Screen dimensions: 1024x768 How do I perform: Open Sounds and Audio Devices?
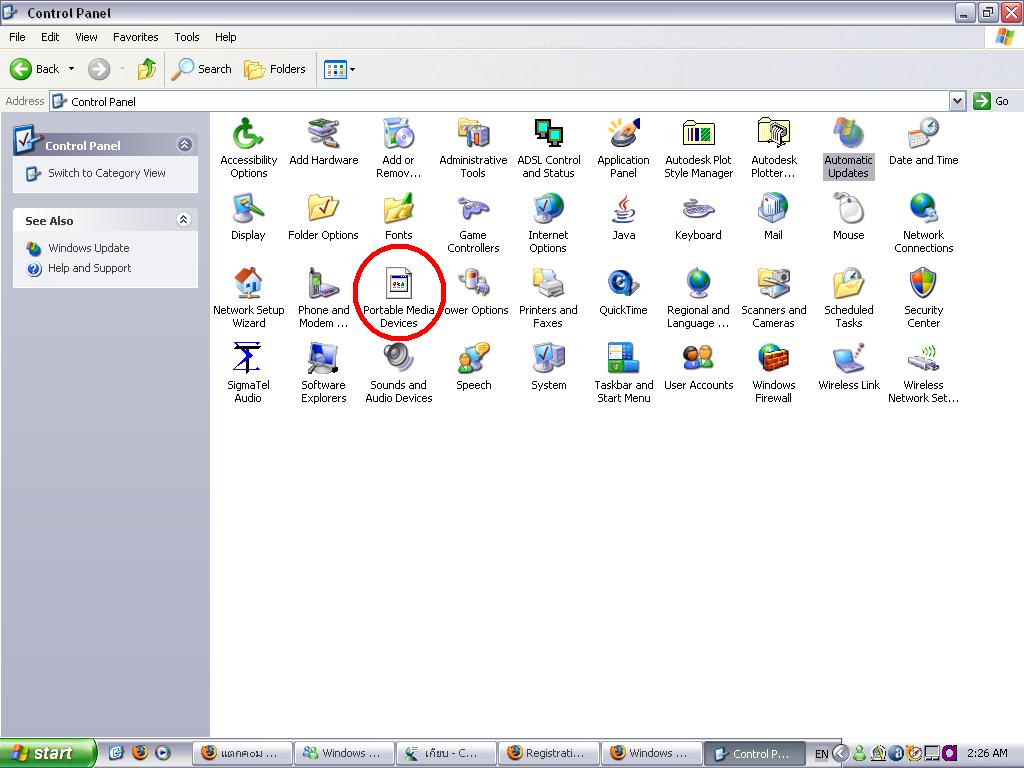pyautogui.click(x=398, y=373)
